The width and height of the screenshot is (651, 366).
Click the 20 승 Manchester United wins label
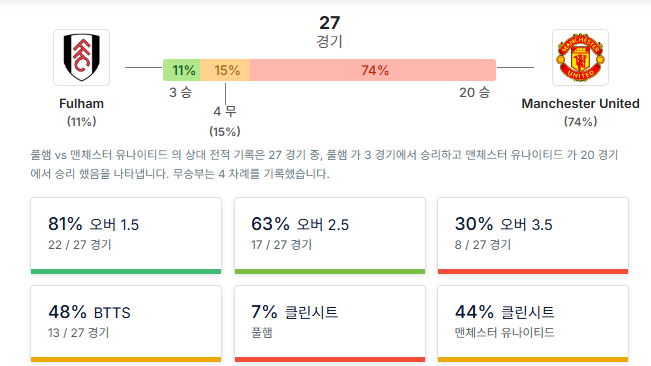(474, 92)
